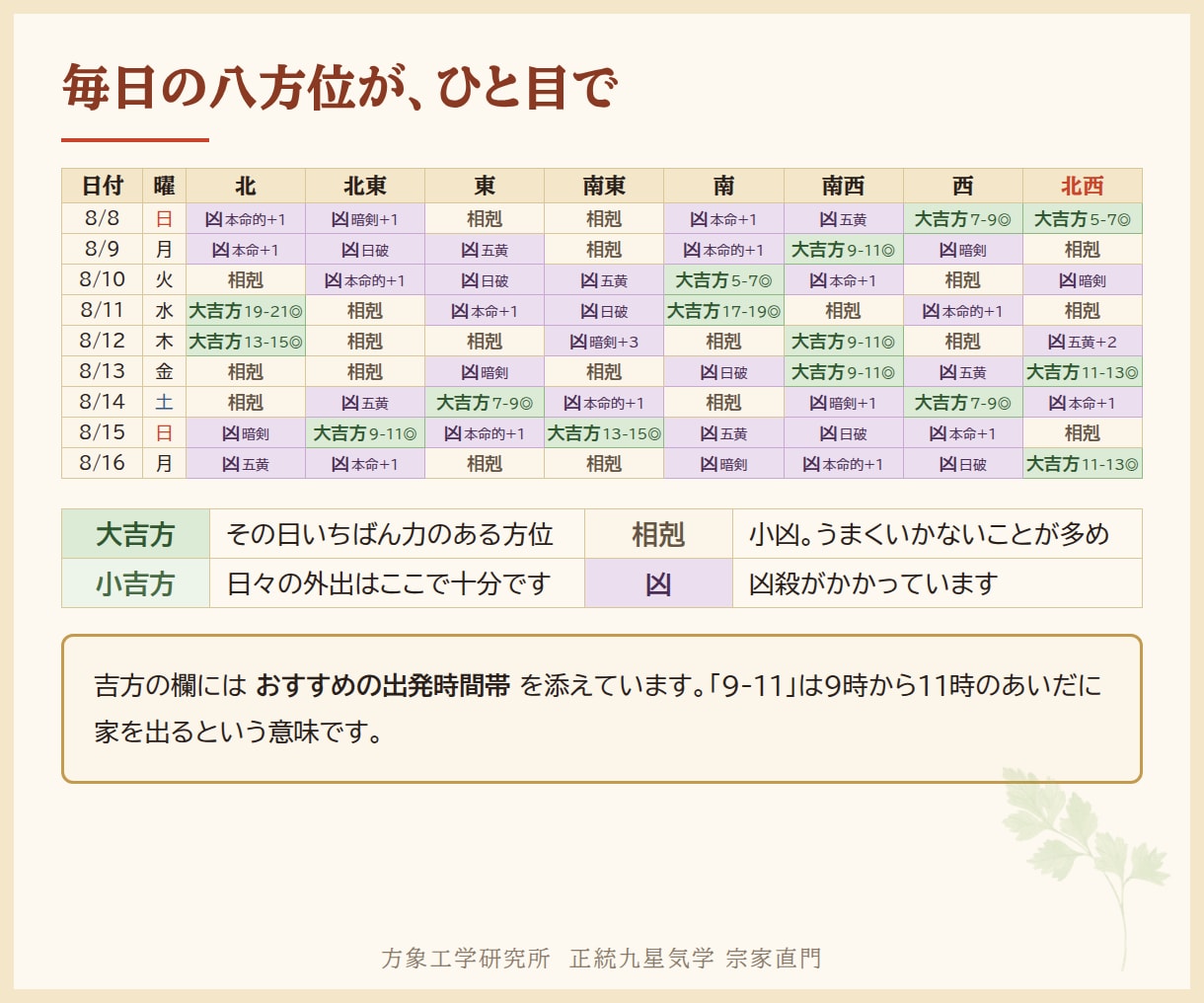Click 大吉方5-7◎ in 8/10 南 cell
The width and height of the screenshot is (1204, 1003).
(x=724, y=279)
